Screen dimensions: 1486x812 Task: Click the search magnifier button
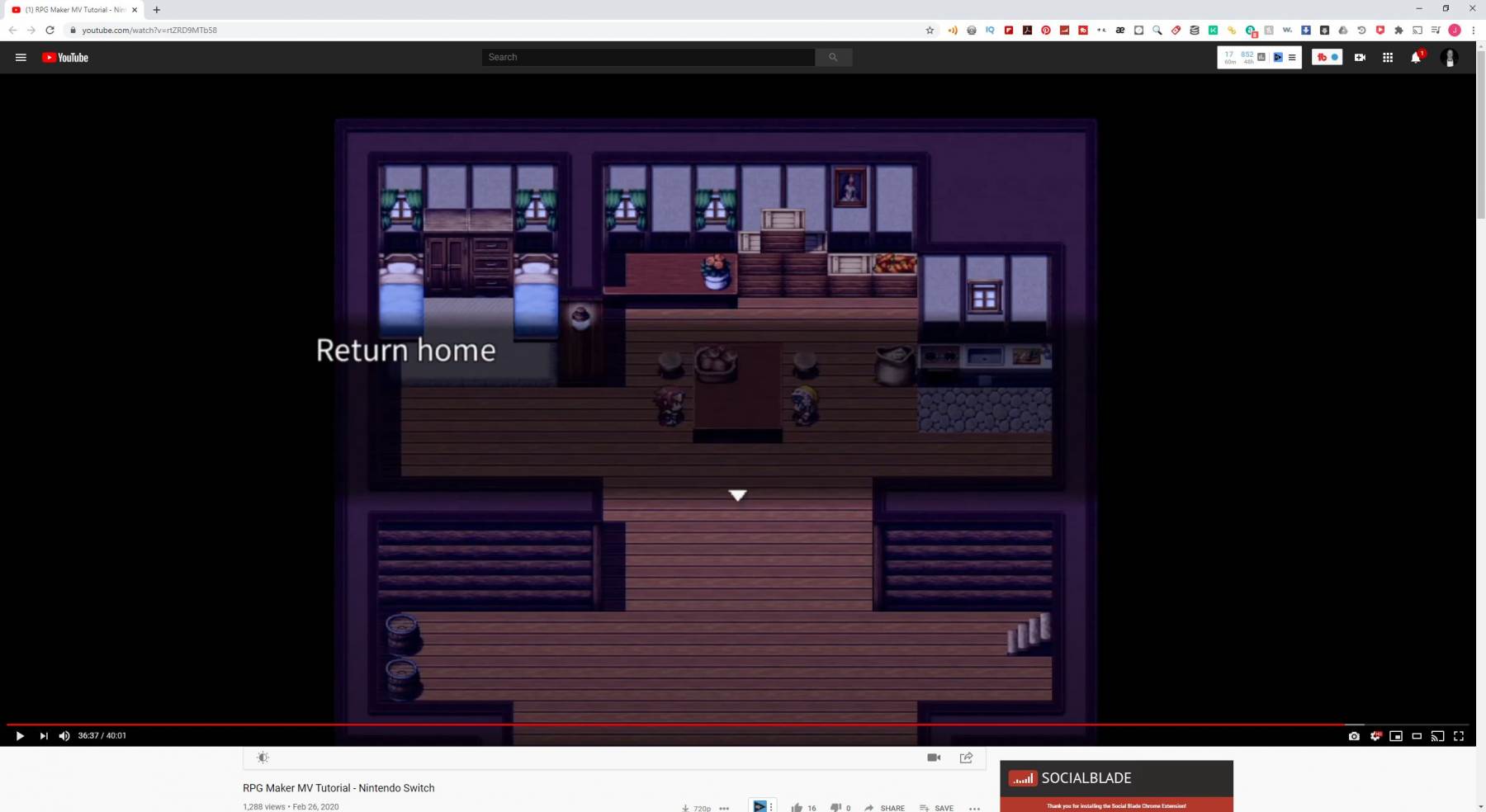point(834,57)
